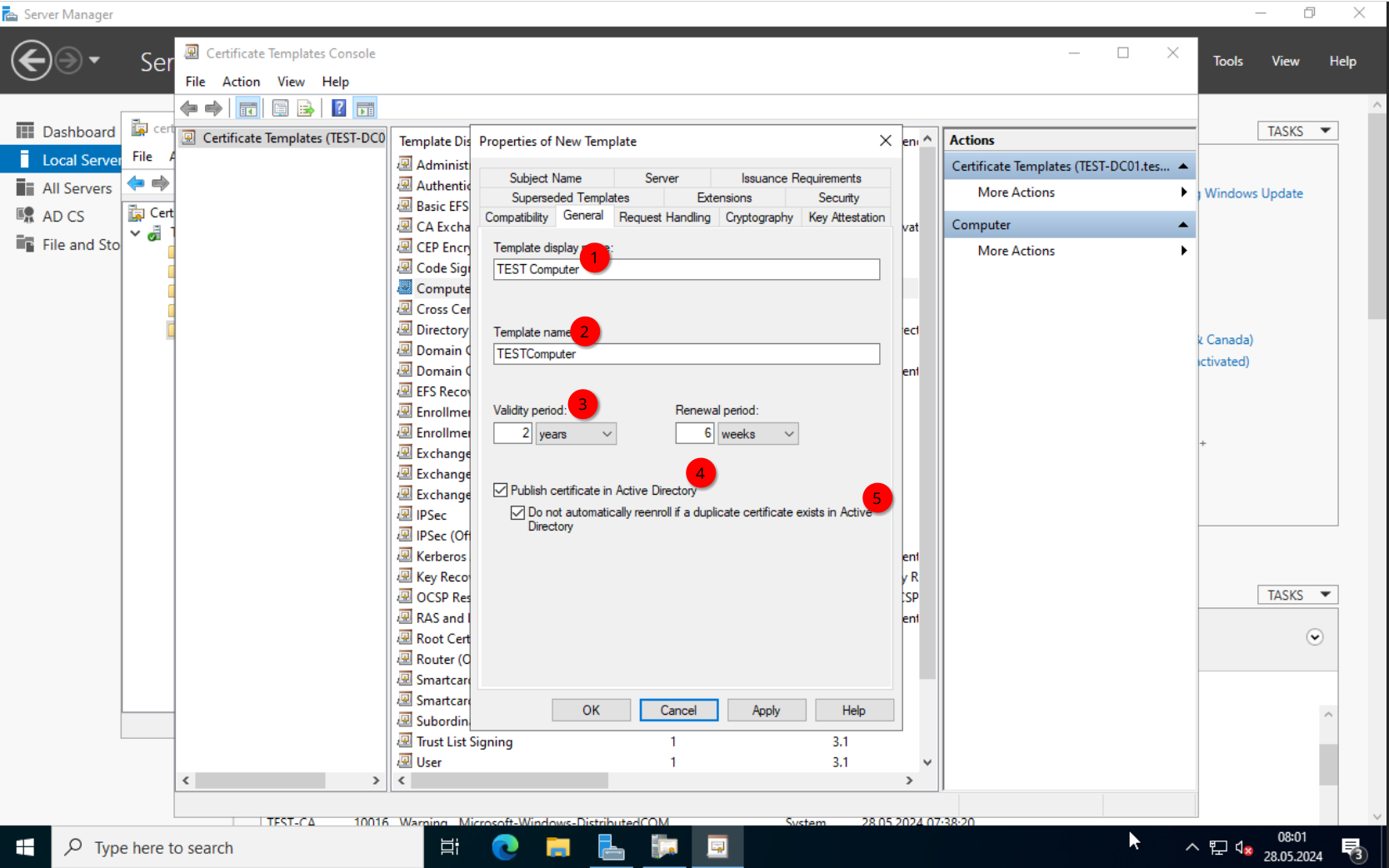Select the Kerberos Authentication template icon
Image resolution: width=1389 pixels, height=868 pixels.
pos(405,555)
